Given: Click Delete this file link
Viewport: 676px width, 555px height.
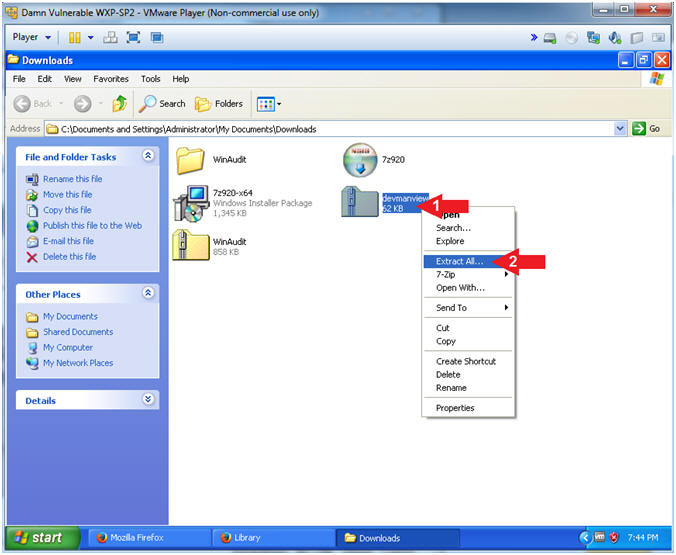Looking at the screenshot, I should (x=69, y=257).
